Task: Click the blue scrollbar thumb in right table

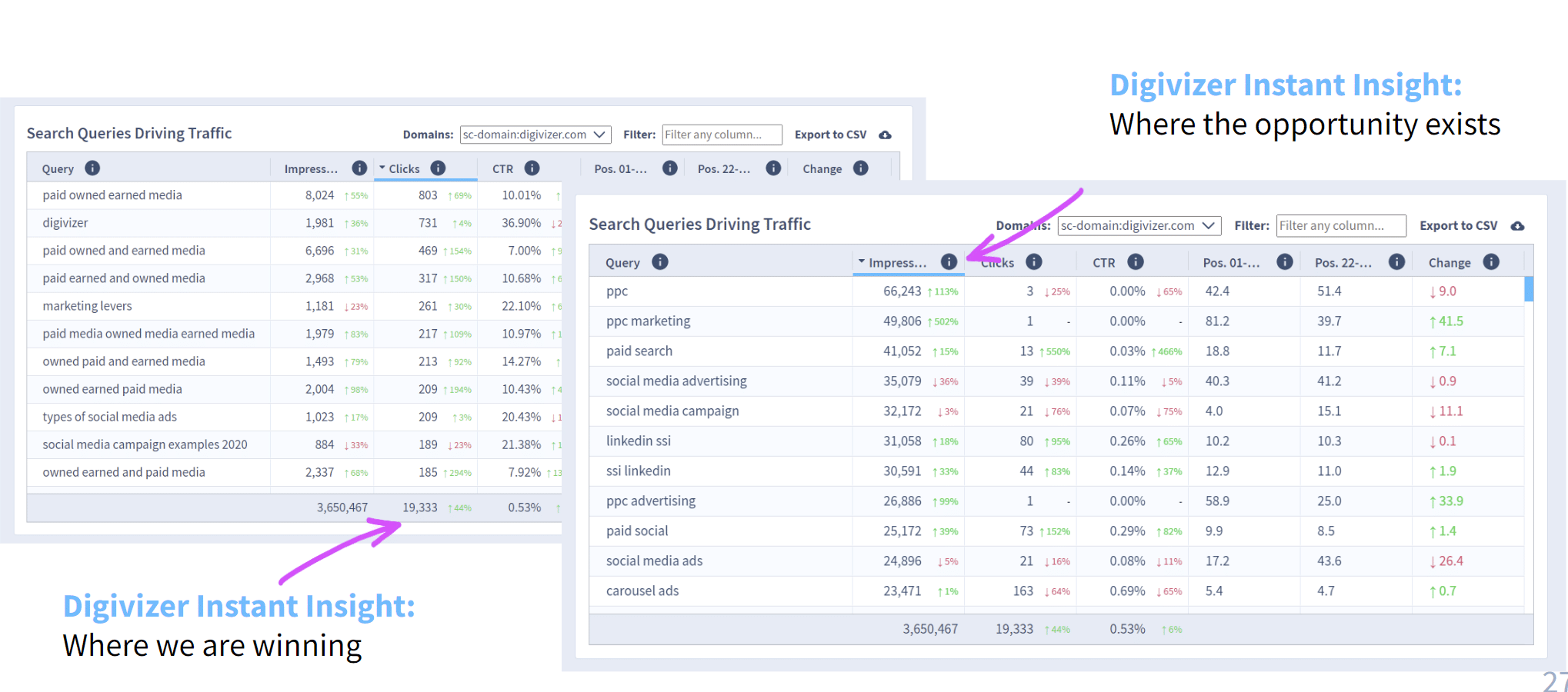Action: (1529, 288)
